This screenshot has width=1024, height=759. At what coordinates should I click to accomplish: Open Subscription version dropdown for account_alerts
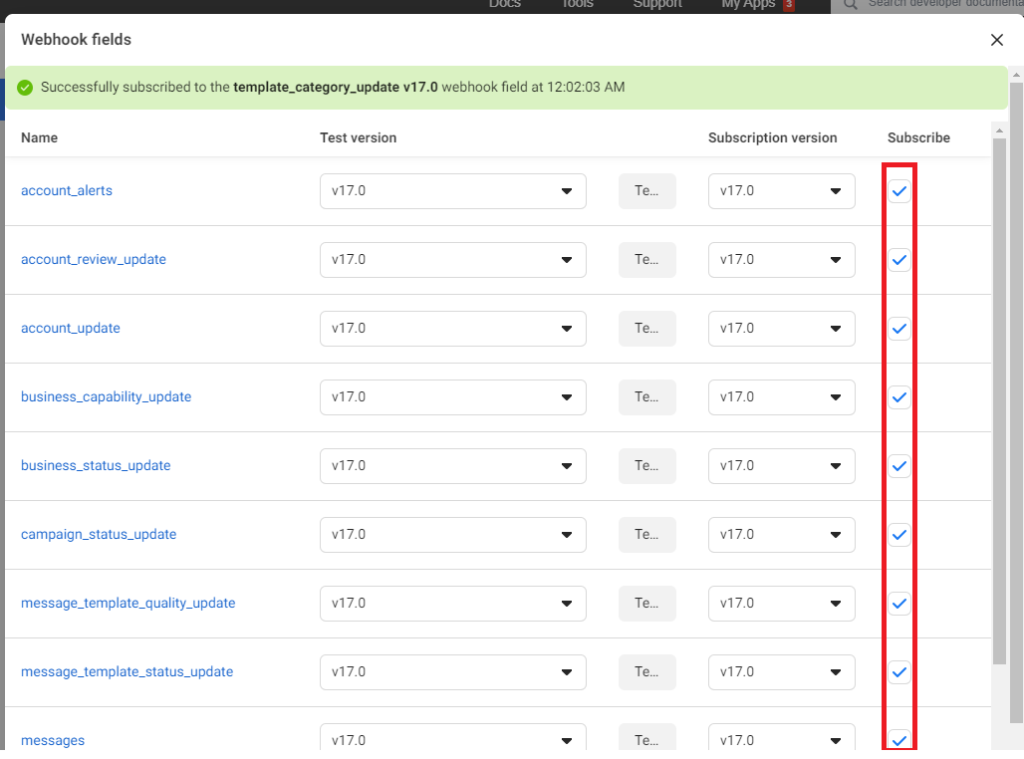tap(782, 191)
